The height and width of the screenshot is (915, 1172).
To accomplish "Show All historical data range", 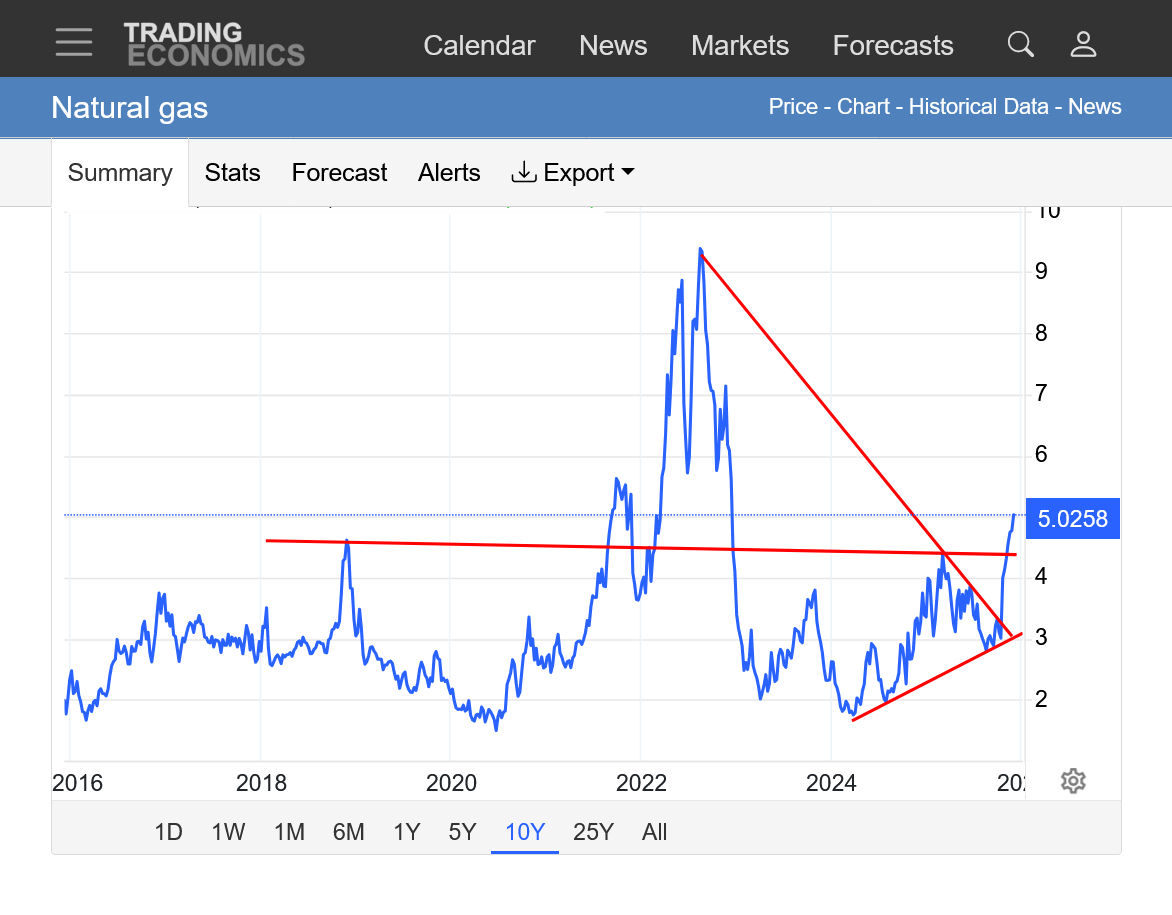I will point(654,832).
